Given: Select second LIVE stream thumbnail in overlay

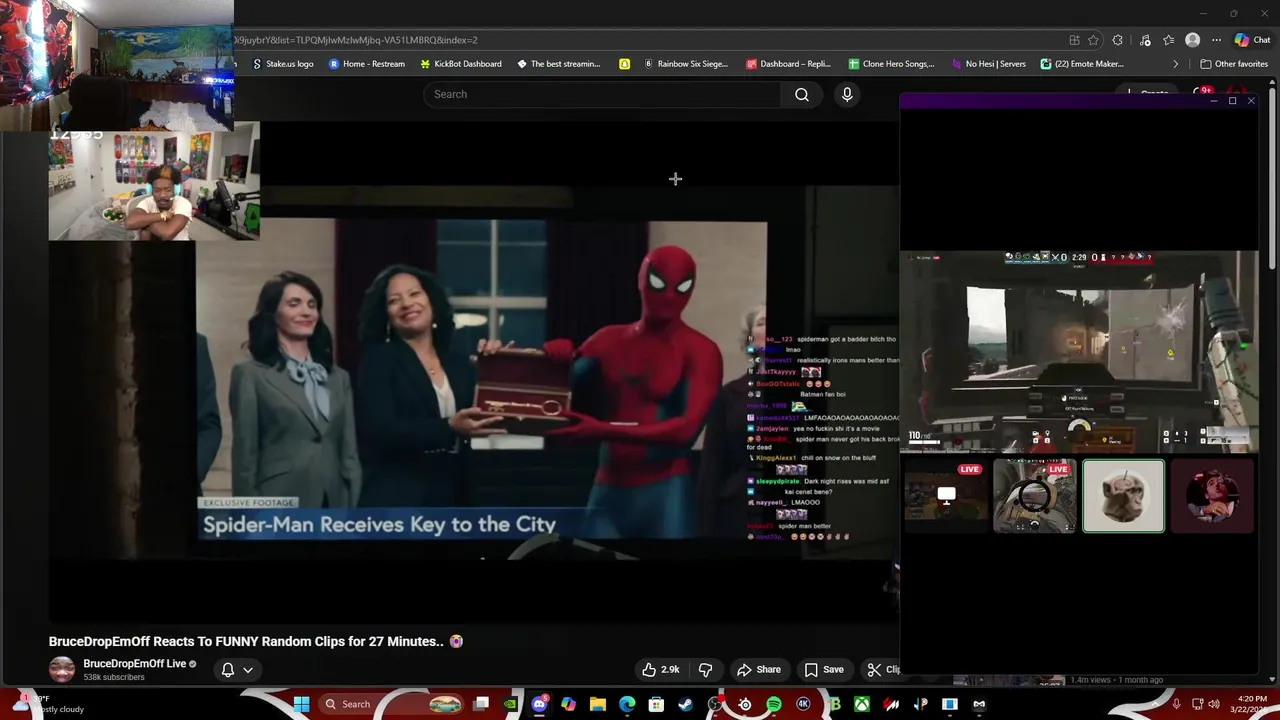Looking at the screenshot, I should [x=1034, y=496].
